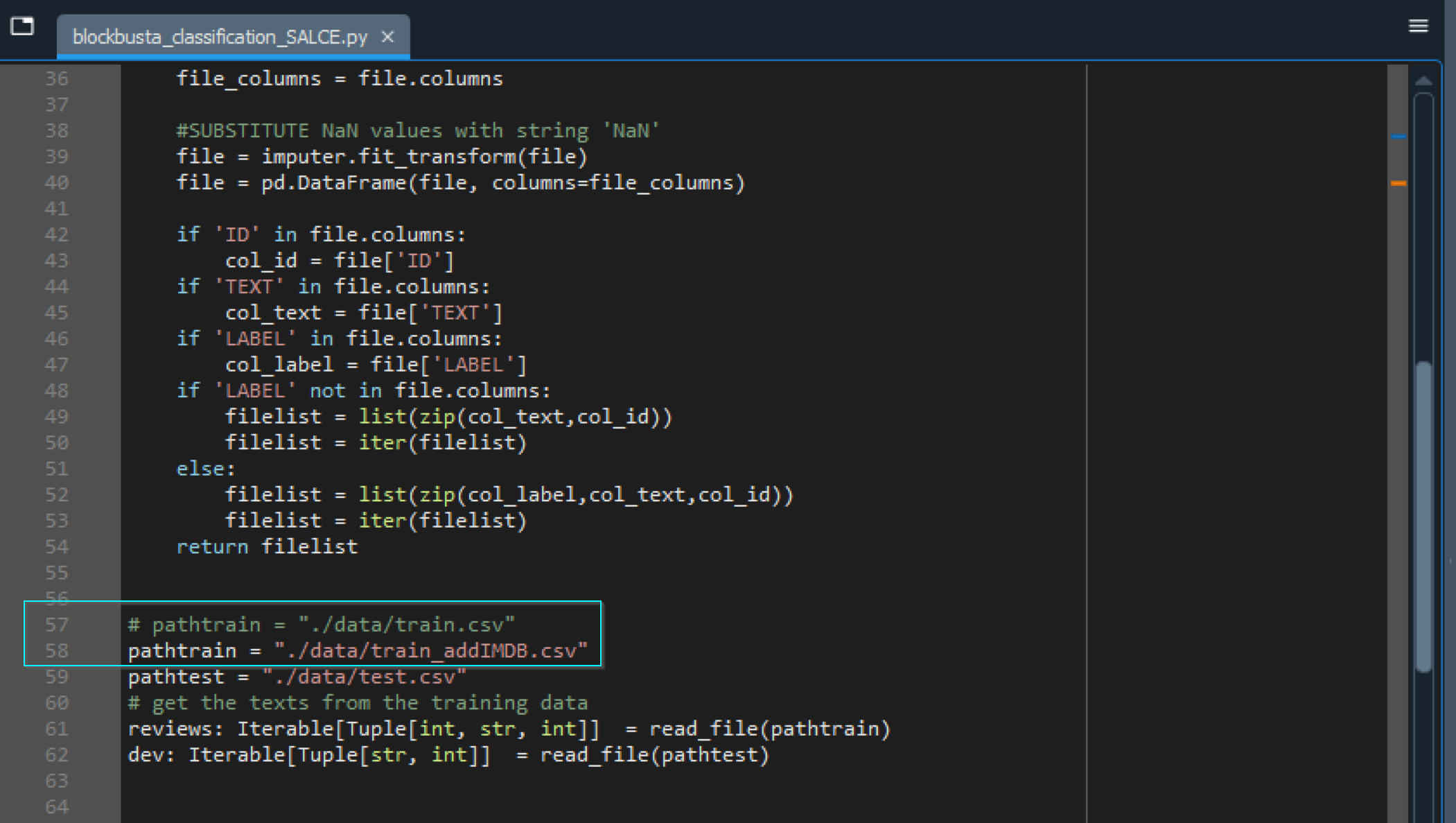Click the orange warning marker in flag area
The width and height of the screenshot is (1456, 823).
point(1398,183)
